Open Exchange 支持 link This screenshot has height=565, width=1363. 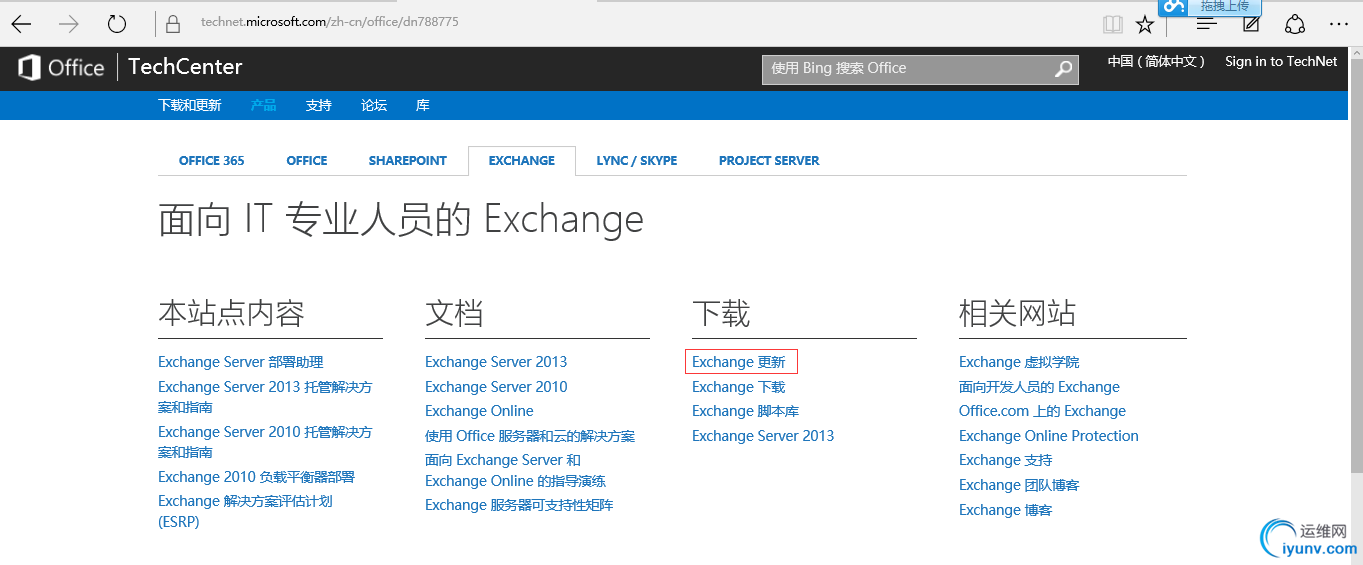point(1006,460)
